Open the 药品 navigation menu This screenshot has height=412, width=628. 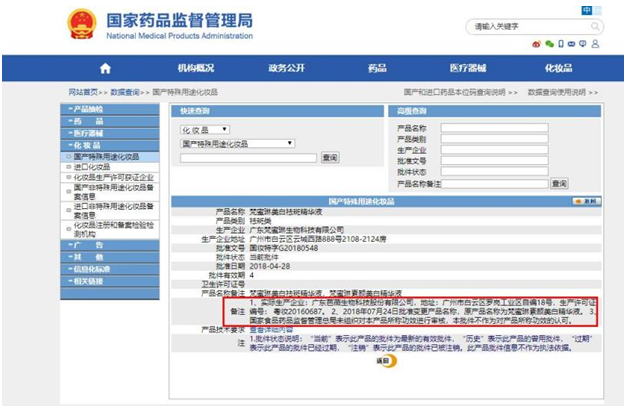click(377, 68)
